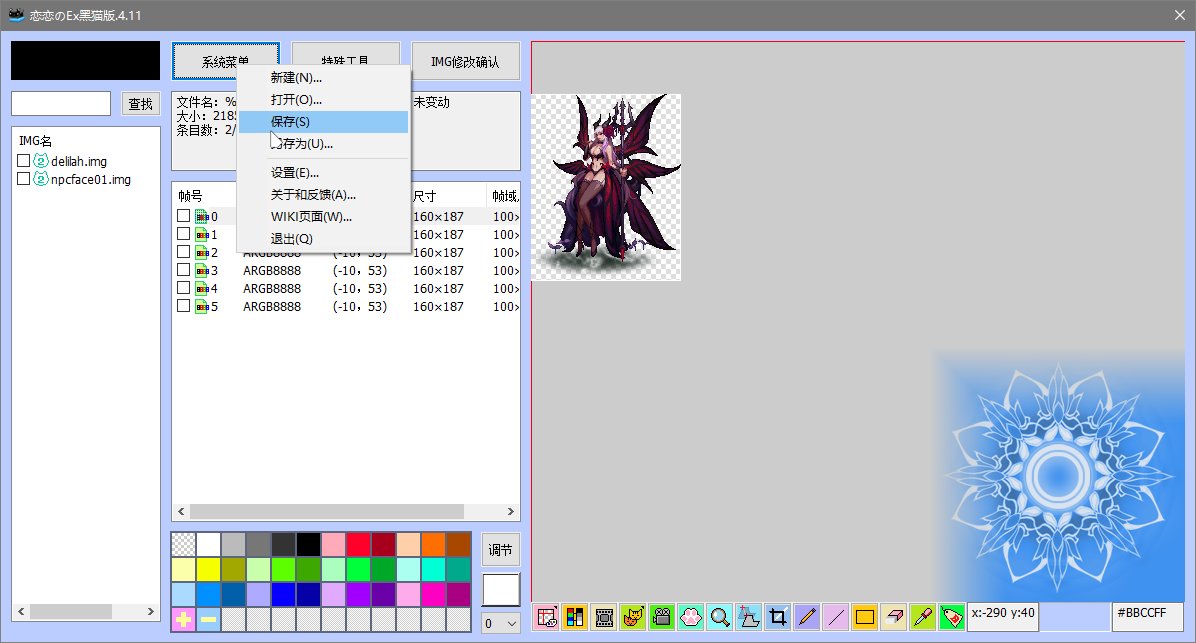Click the blue minus remove-color icon
Image resolution: width=1196 pixels, height=643 pixels.
(x=208, y=619)
